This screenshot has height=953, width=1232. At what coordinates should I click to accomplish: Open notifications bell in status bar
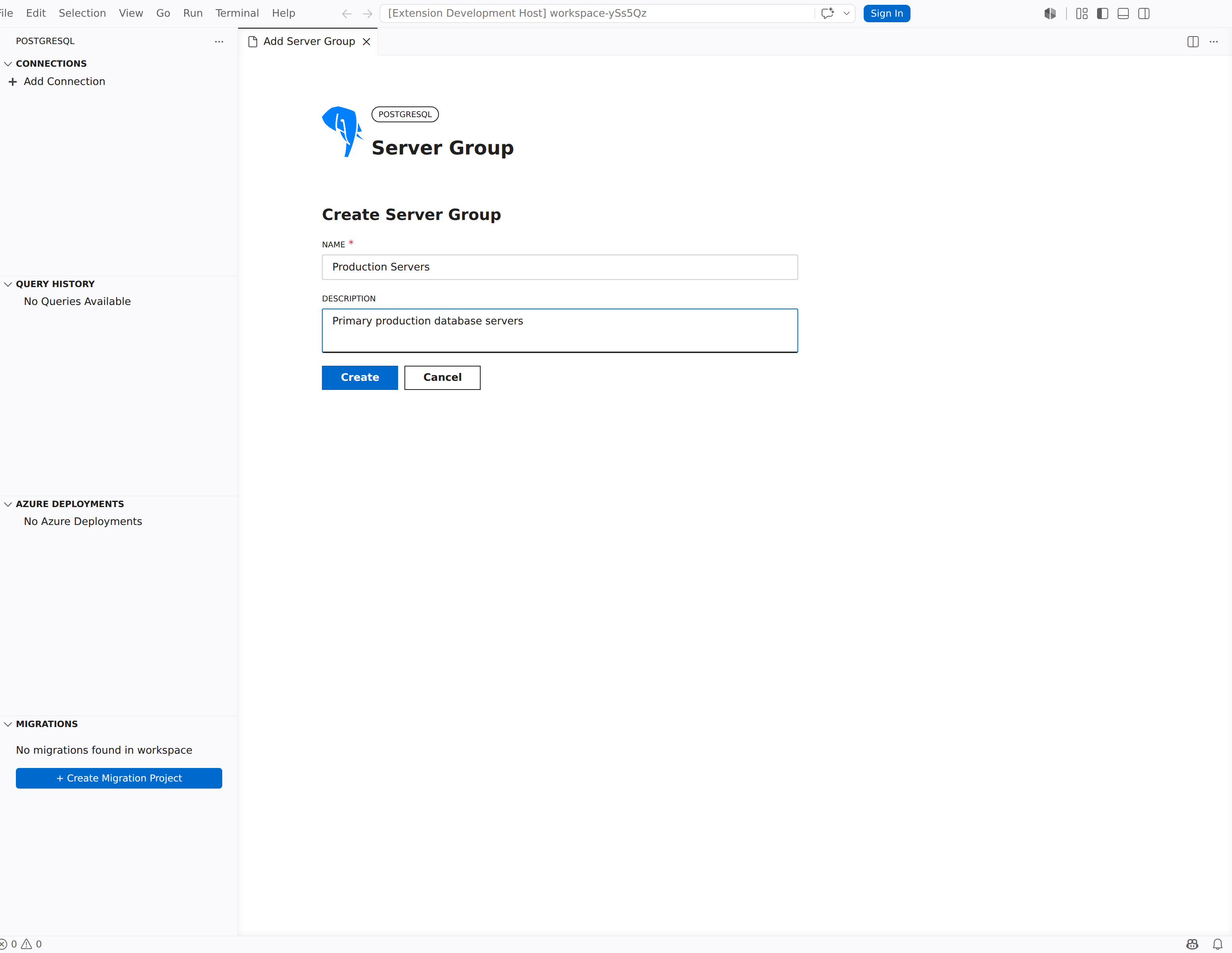click(1217, 944)
